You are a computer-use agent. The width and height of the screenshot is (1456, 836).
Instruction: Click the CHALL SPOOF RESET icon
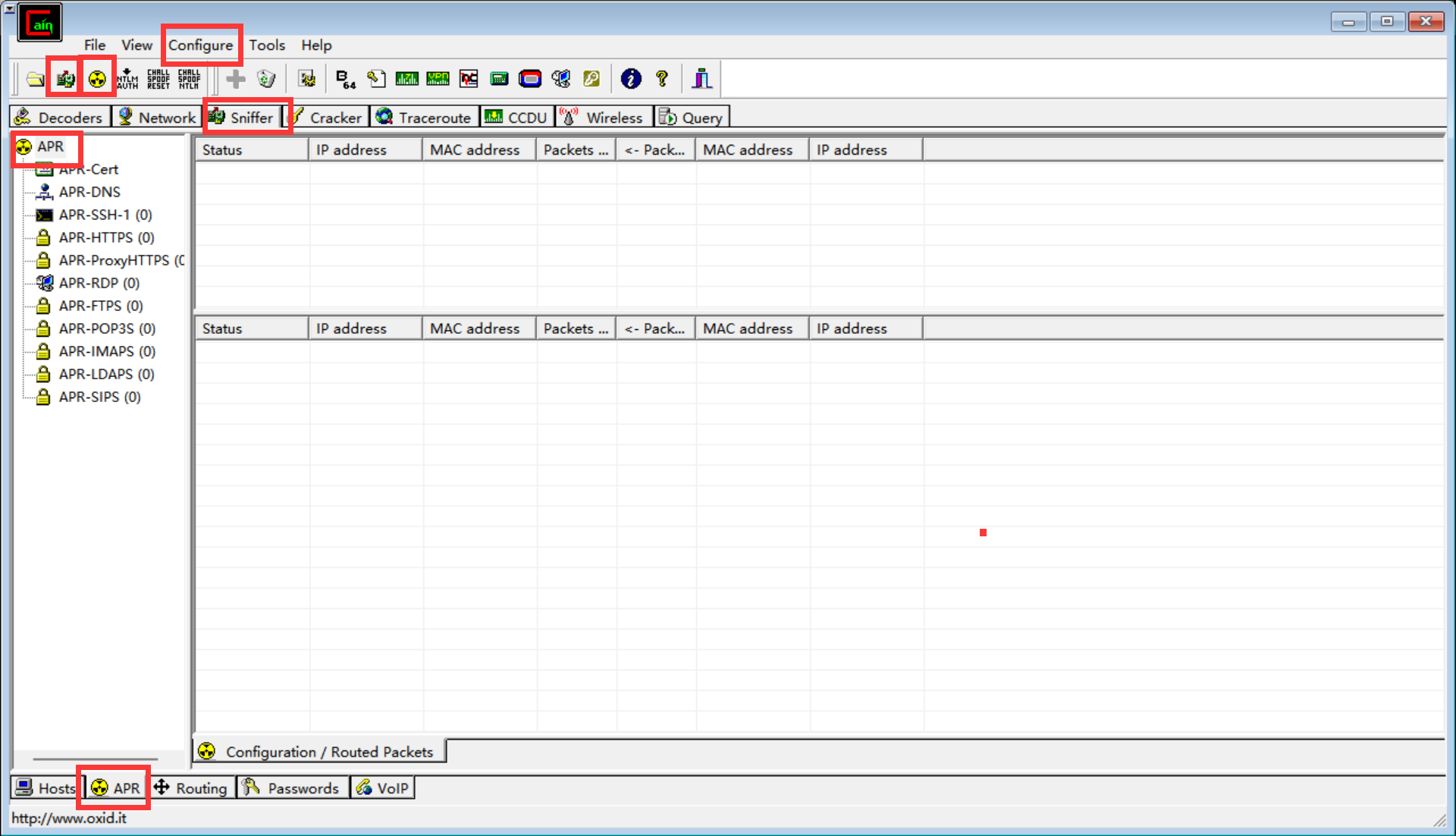[x=158, y=78]
